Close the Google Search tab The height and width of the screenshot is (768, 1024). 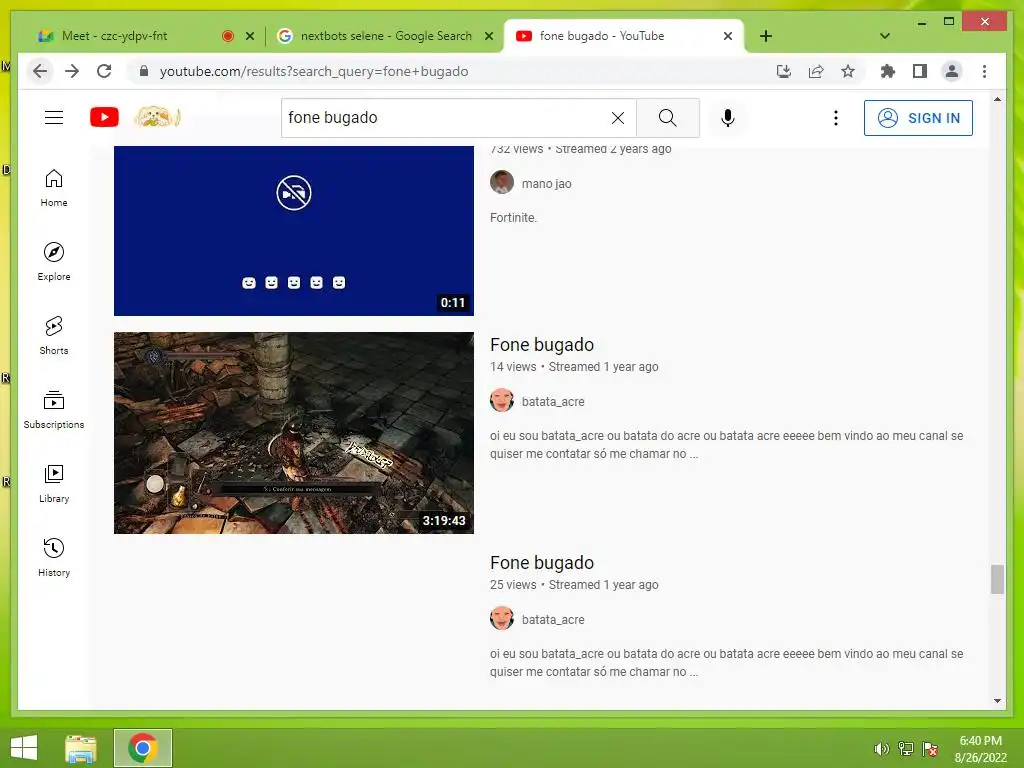pos(488,37)
